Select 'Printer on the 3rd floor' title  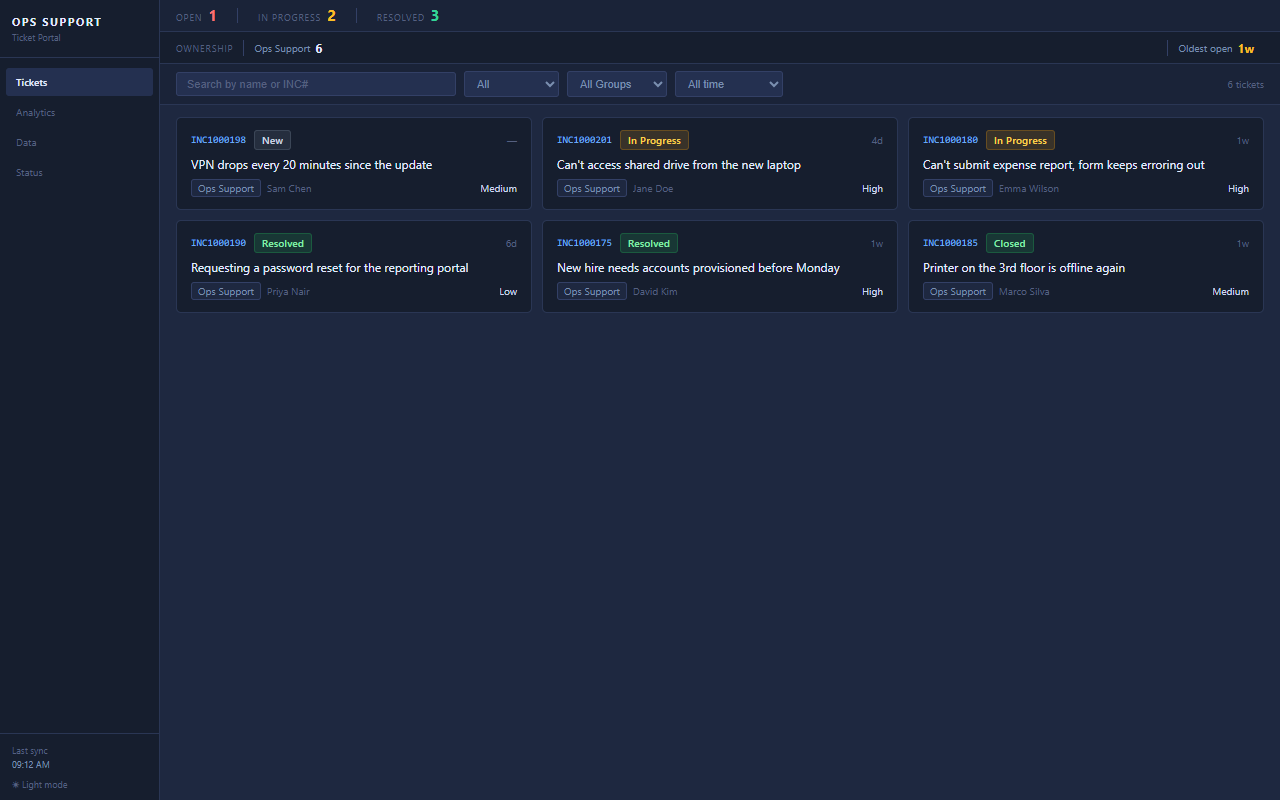click(x=1024, y=268)
